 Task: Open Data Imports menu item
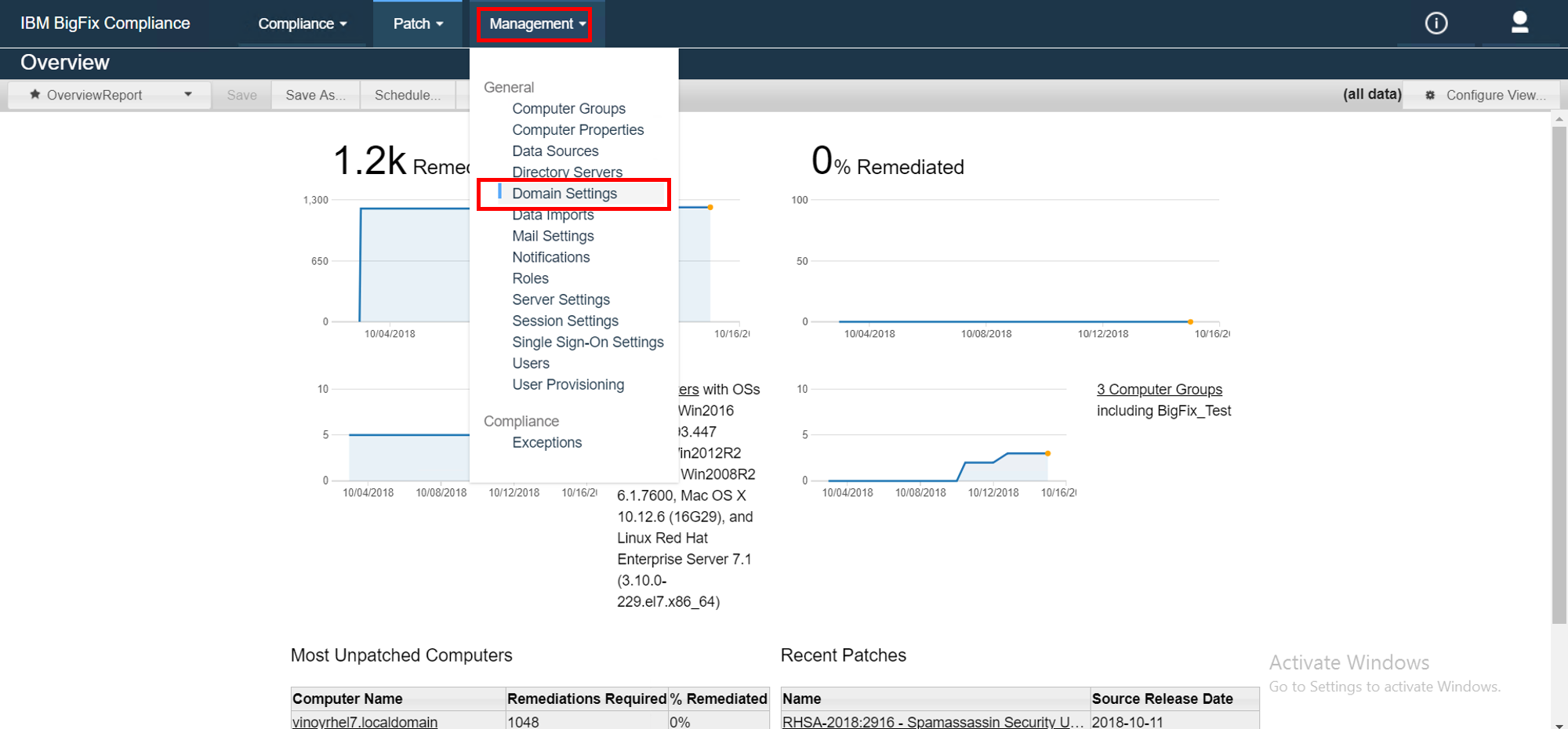(553, 214)
